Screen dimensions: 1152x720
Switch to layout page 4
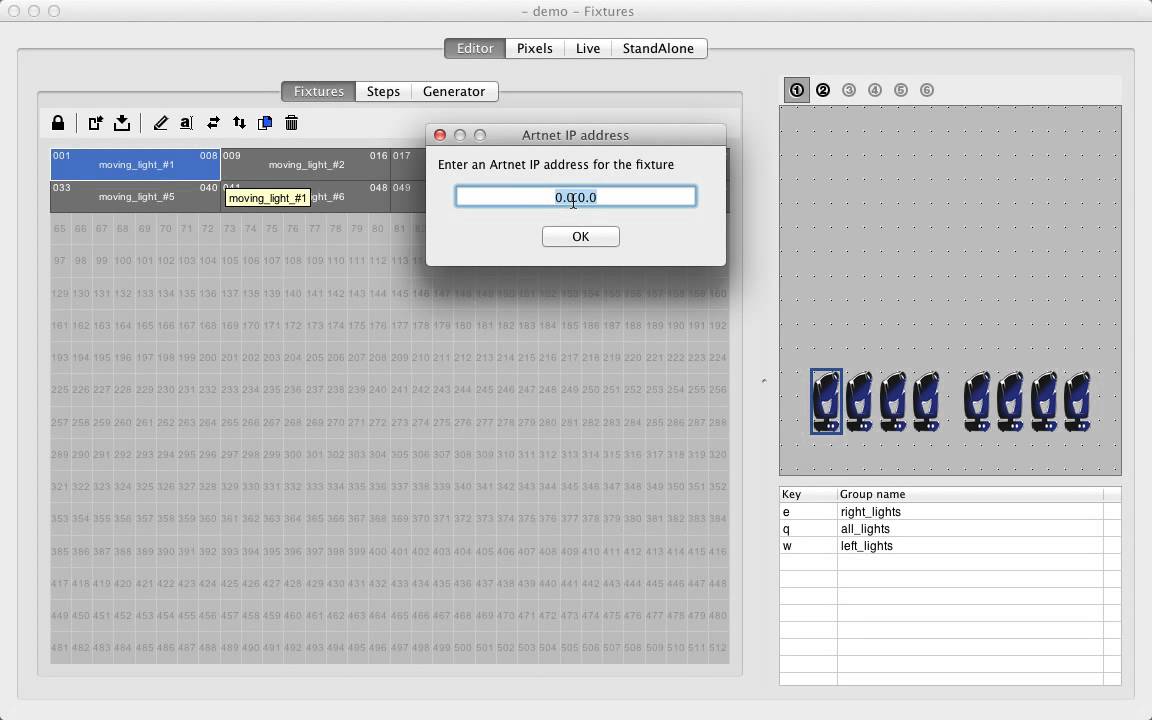[874, 90]
